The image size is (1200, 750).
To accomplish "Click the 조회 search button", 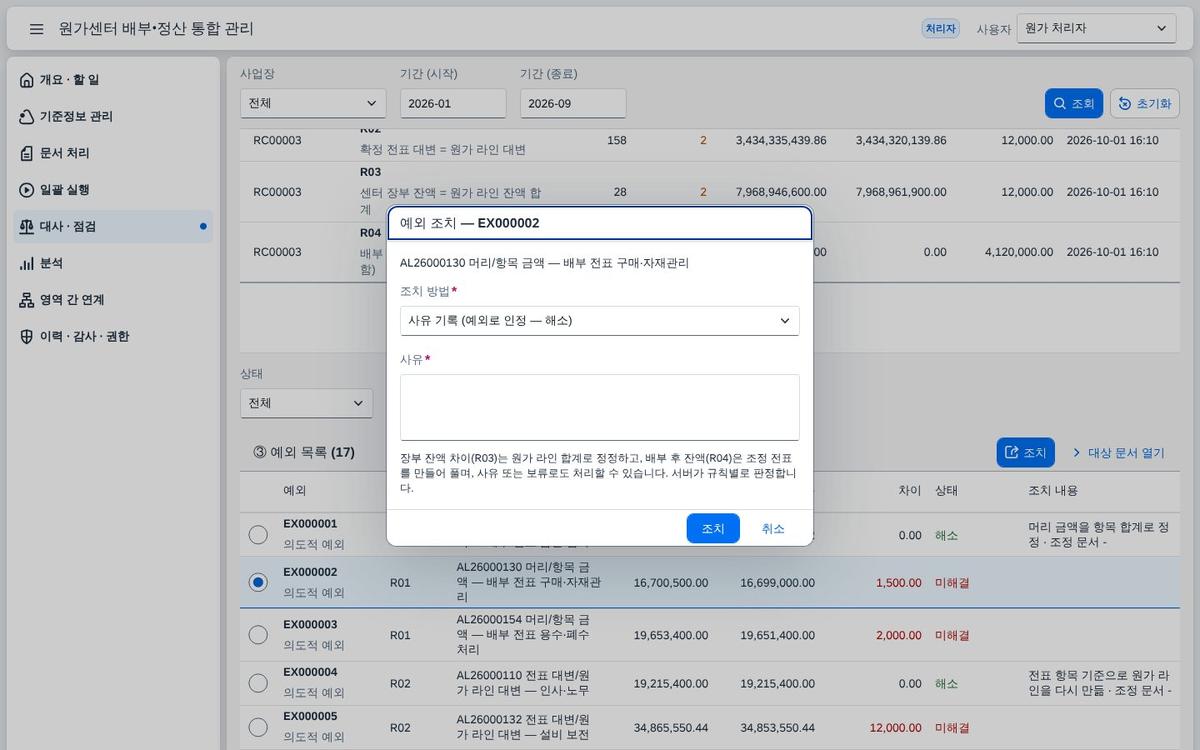I will point(1074,103).
